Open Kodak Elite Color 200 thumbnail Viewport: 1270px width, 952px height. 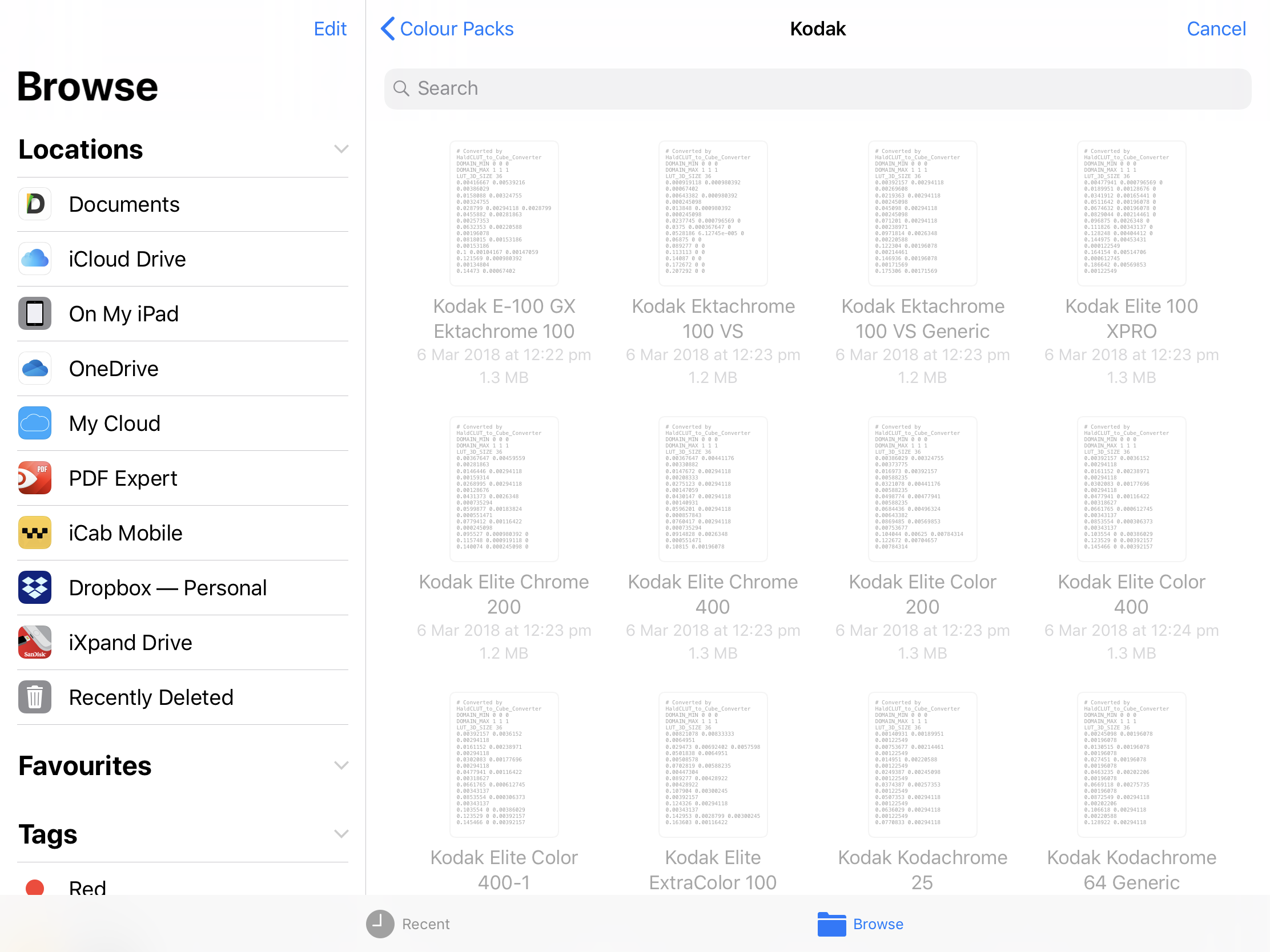pos(923,489)
